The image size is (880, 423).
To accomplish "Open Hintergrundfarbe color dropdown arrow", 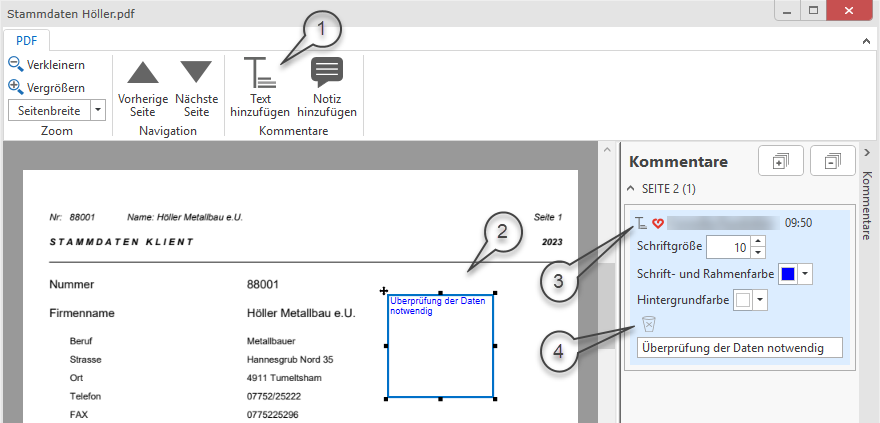I will [x=760, y=299].
